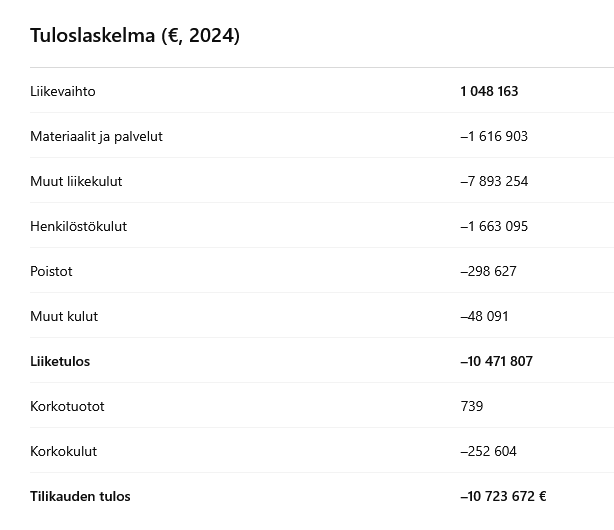
Task: Click the value –1 663 095
Action: pos(494,226)
